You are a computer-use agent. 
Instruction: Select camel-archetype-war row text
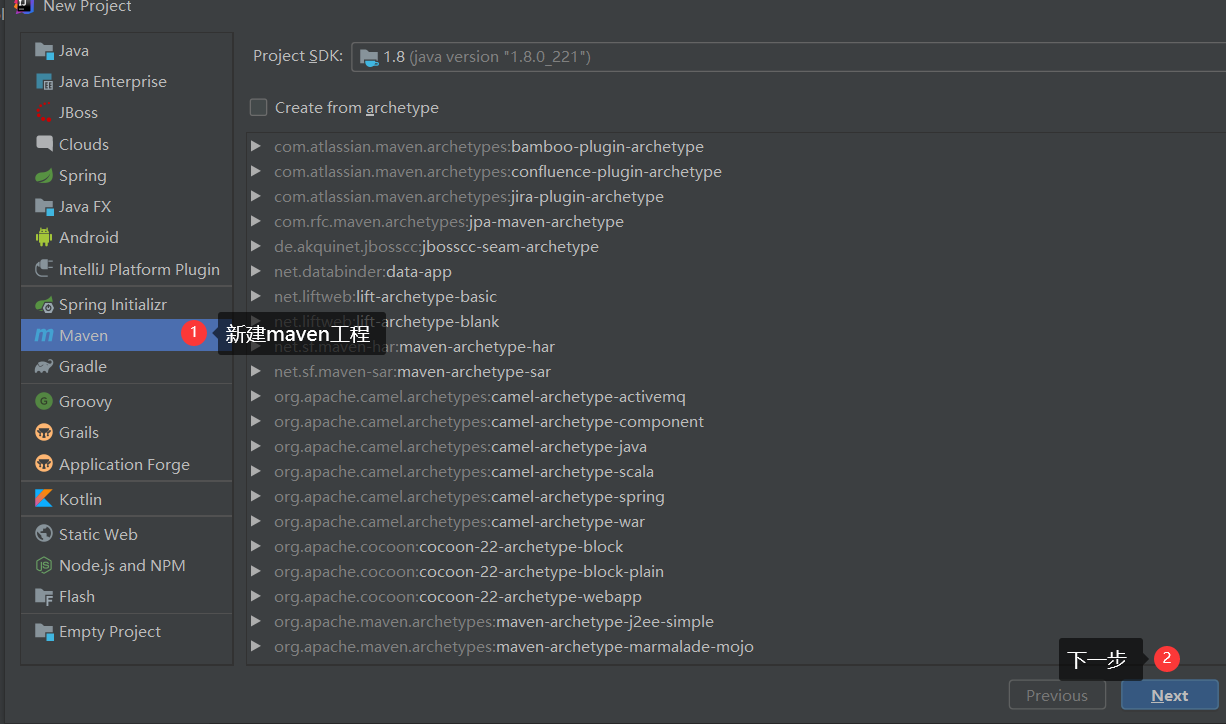coord(459,521)
